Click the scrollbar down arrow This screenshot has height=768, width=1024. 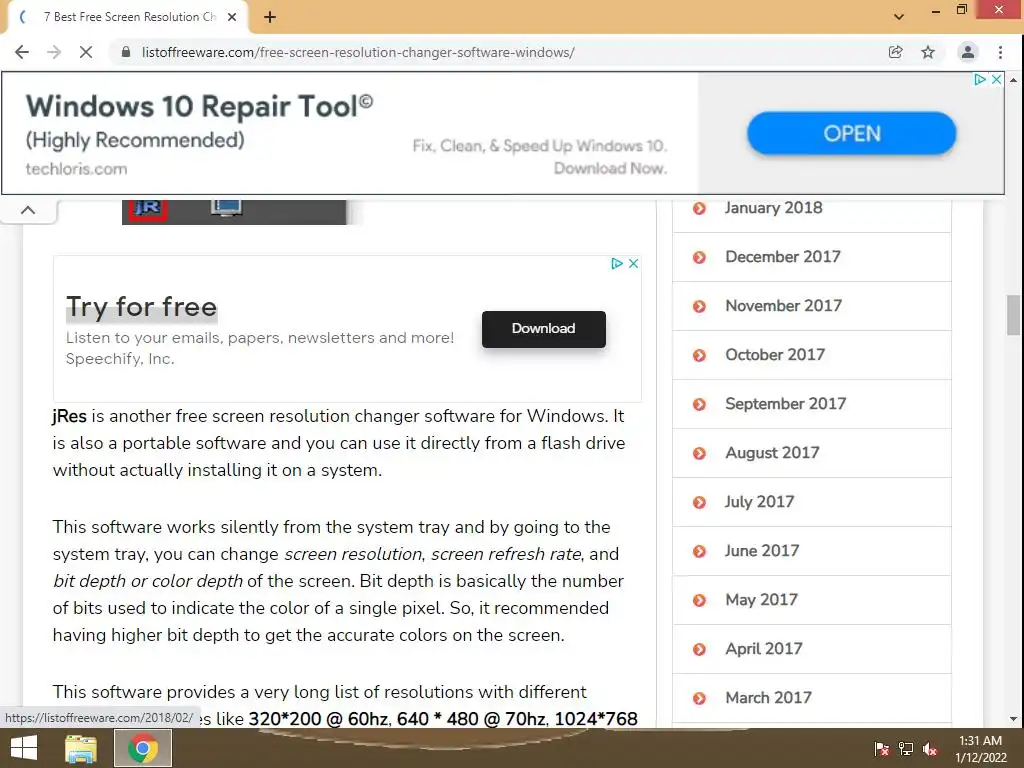pyautogui.click(x=1013, y=719)
